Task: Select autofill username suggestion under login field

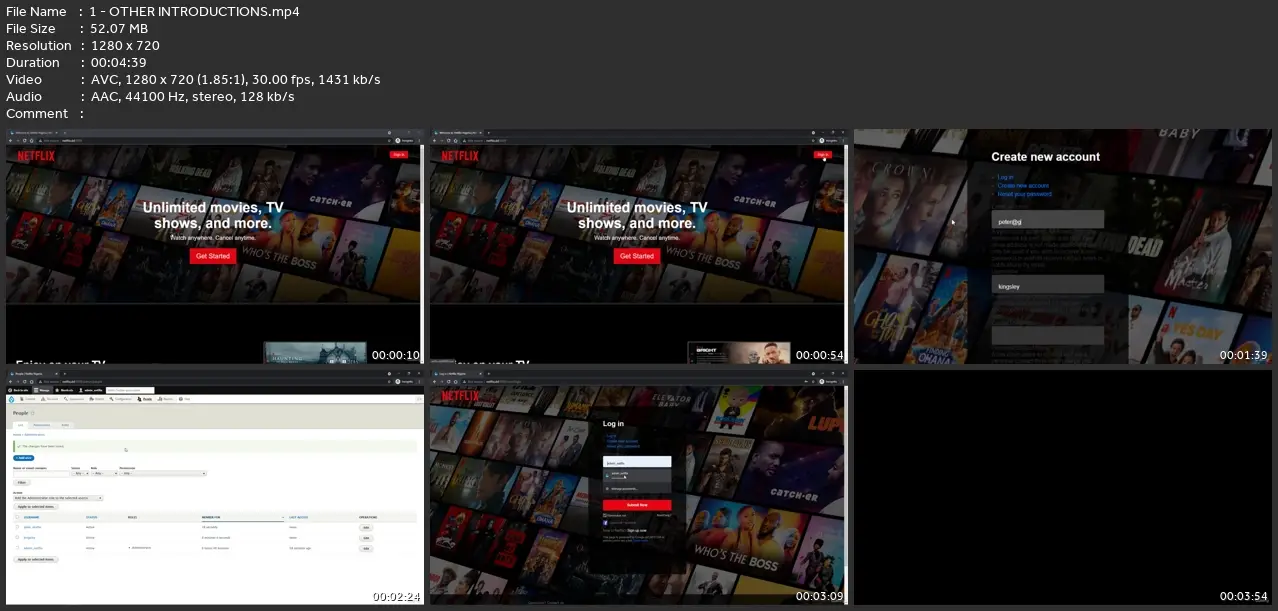Action: click(637, 475)
